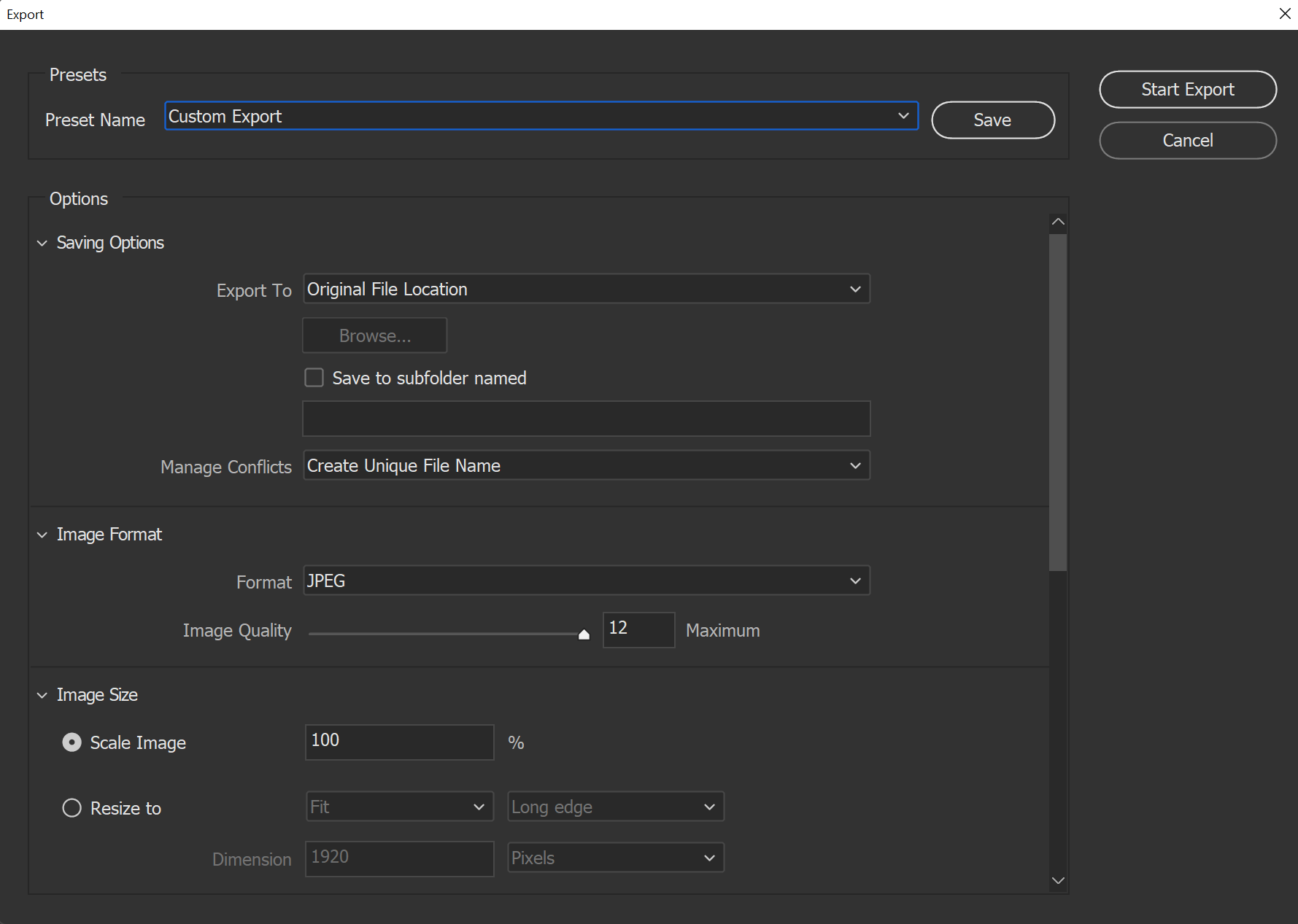Click the scroll down arrow in Options
Screen dimensions: 1298x924
pyautogui.click(x=1058, y=880)
